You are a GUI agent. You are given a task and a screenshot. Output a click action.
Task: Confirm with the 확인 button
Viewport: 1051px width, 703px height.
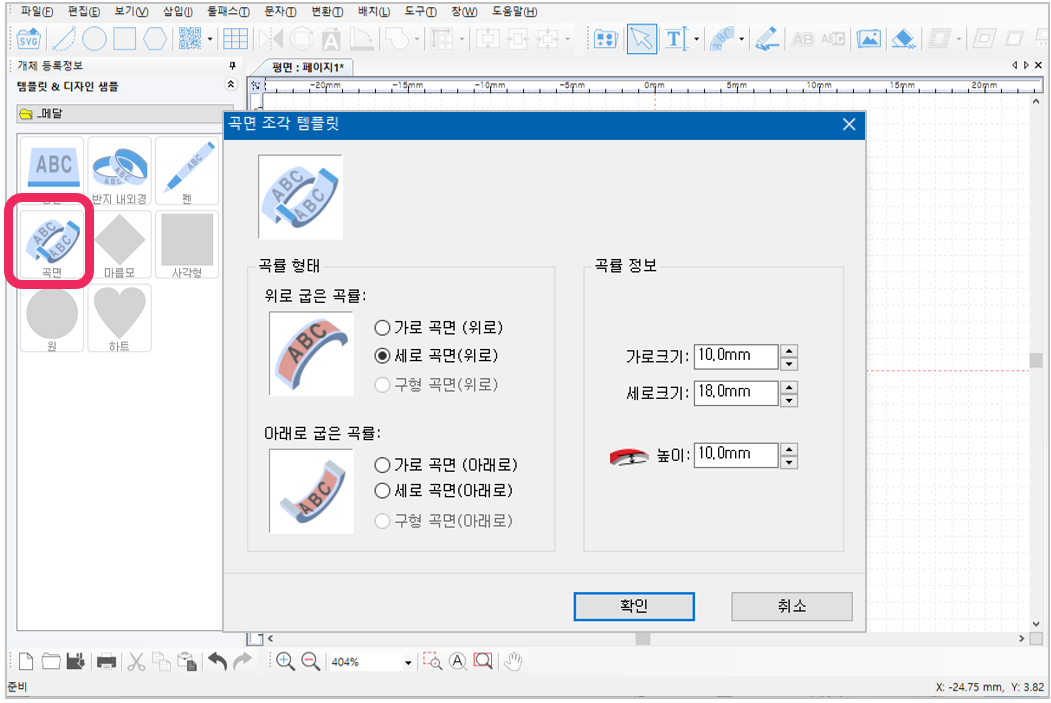click(634, 606)
